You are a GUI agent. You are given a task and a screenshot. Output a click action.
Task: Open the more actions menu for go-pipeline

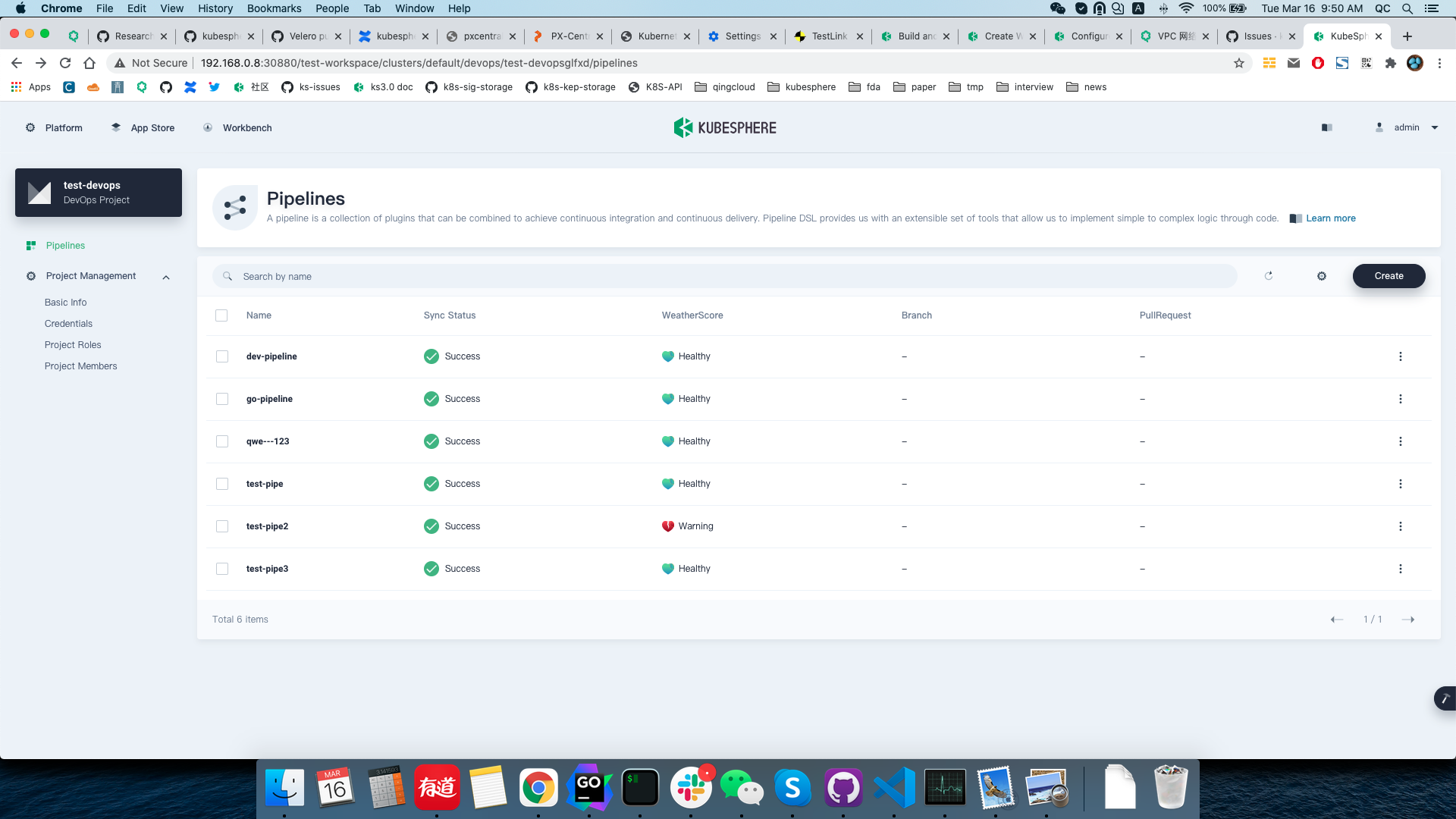pyautogui.click(x=1401, y=399)
